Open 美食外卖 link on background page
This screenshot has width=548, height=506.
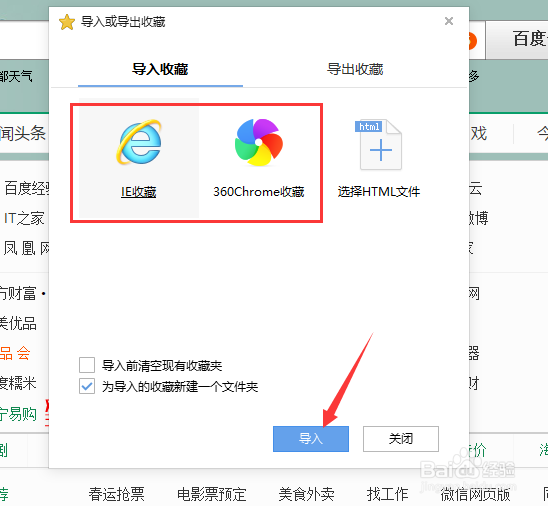306,494
